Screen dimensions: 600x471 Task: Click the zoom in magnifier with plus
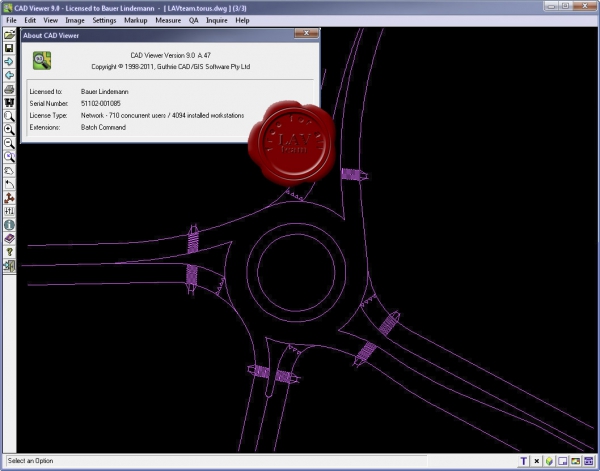[x=9, y=130]
